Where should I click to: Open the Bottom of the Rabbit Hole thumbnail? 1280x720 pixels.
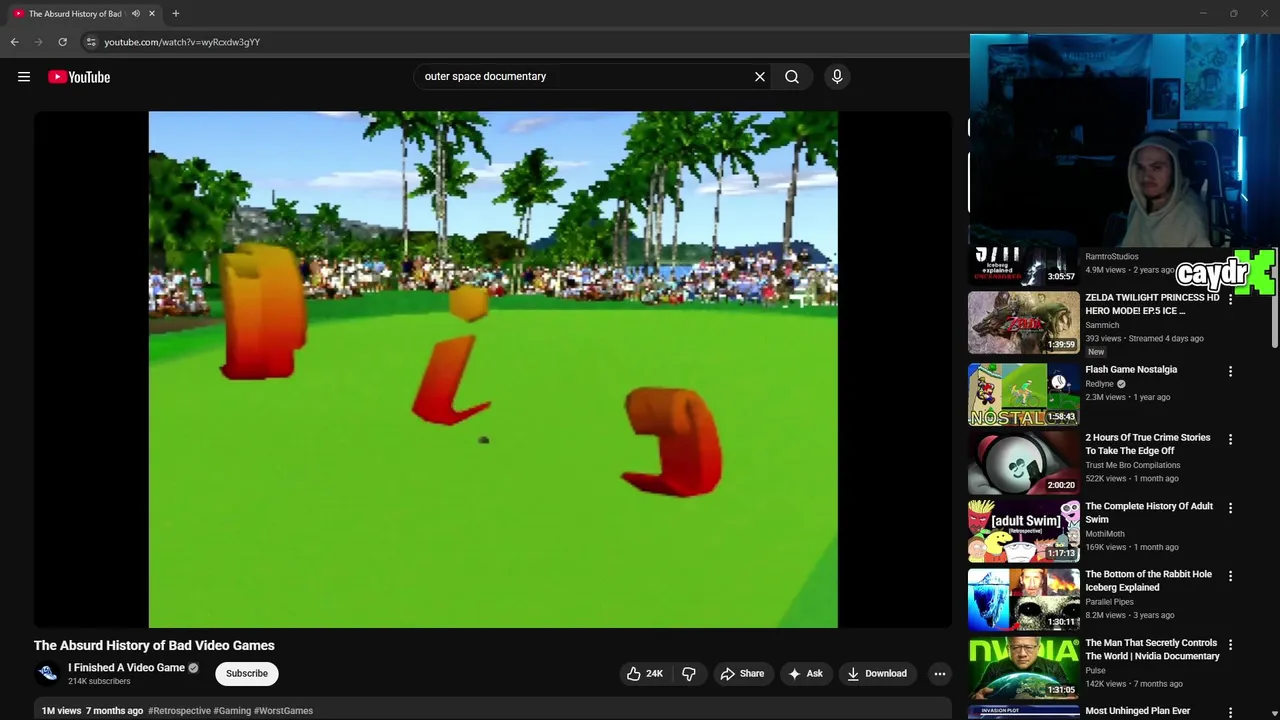(1024, 599)
